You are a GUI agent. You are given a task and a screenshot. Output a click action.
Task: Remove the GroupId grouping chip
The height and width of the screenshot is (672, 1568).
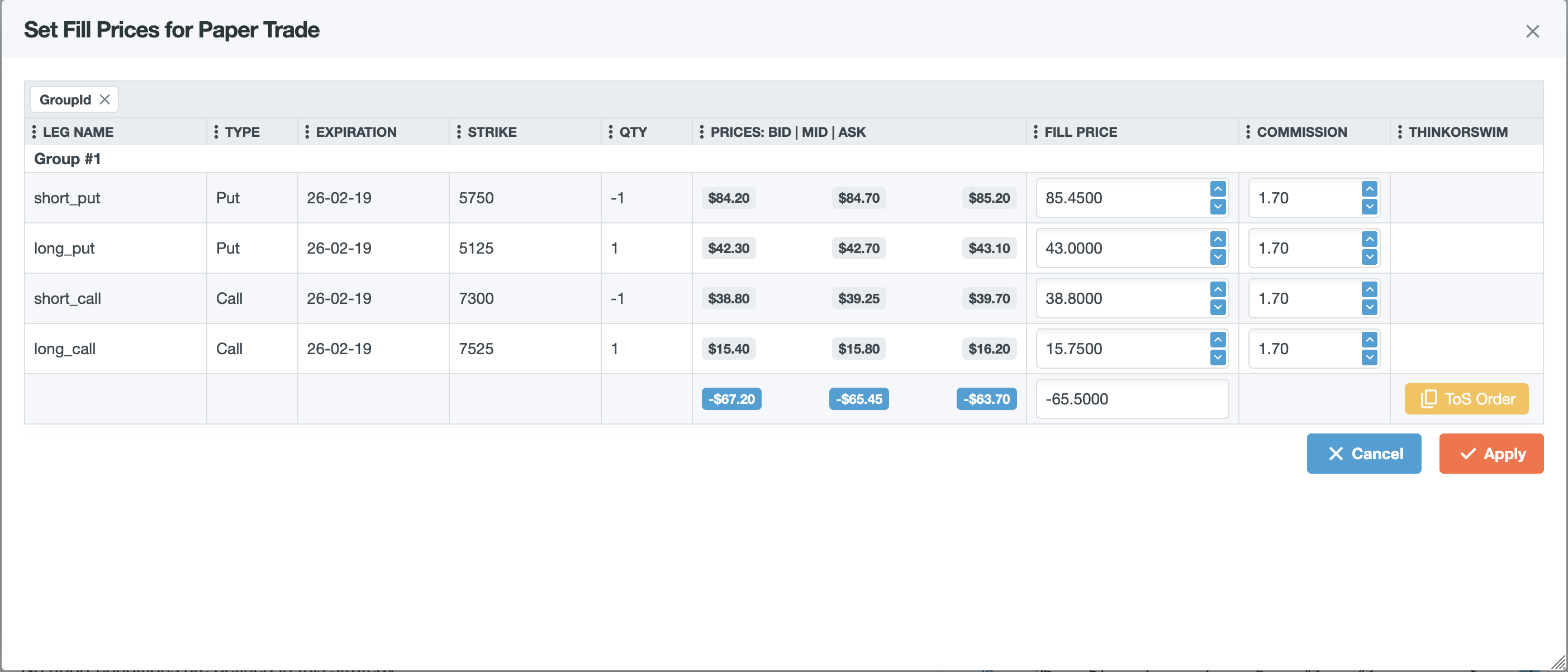point(104,99)
